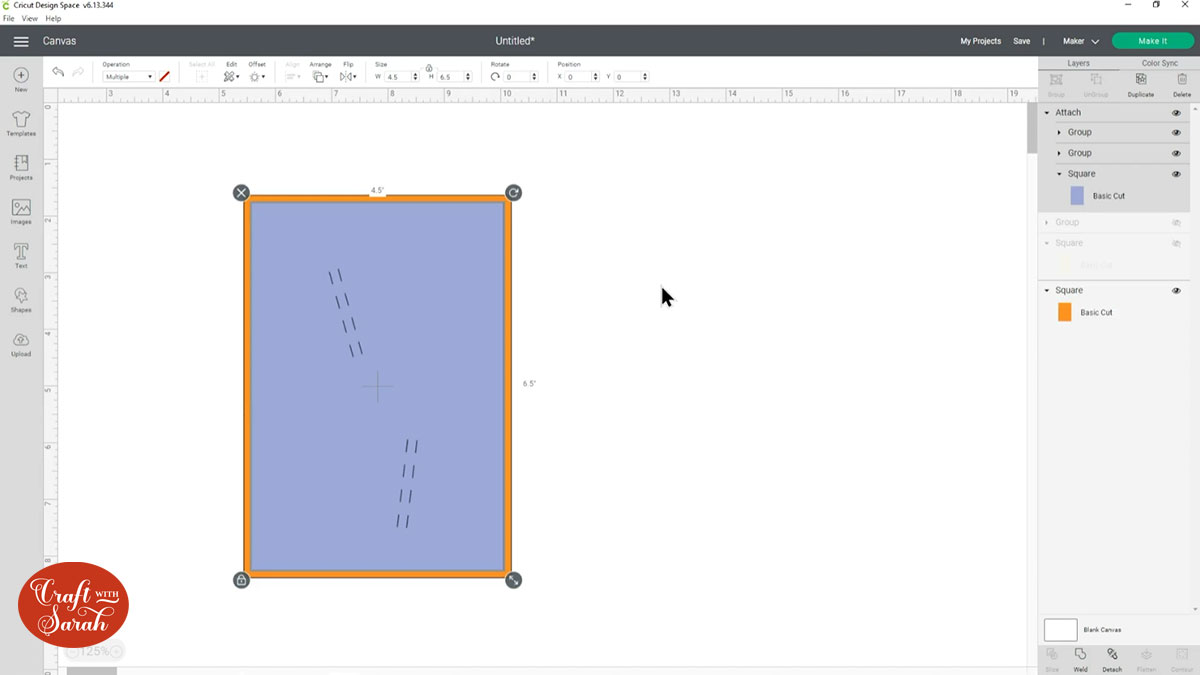Click the Rotate icon in the toolbar

[x=495, y=77]
